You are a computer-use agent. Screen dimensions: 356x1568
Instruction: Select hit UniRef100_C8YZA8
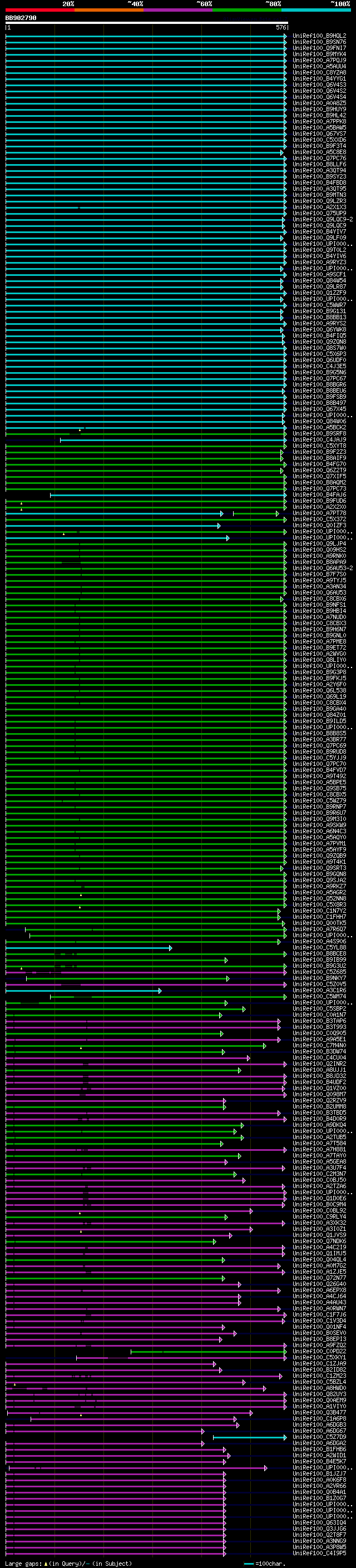pos(319,72)
